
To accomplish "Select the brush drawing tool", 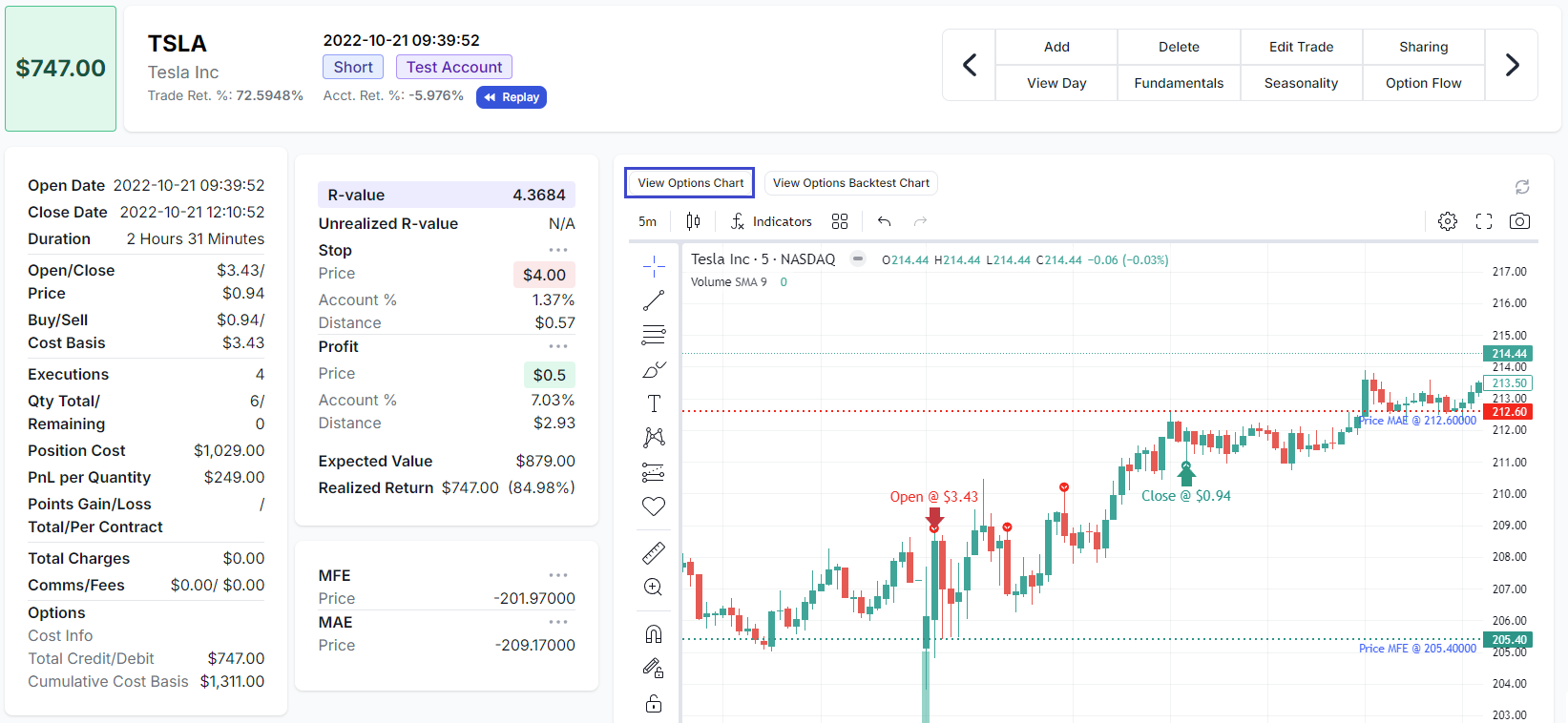I will tap(654, 369).
